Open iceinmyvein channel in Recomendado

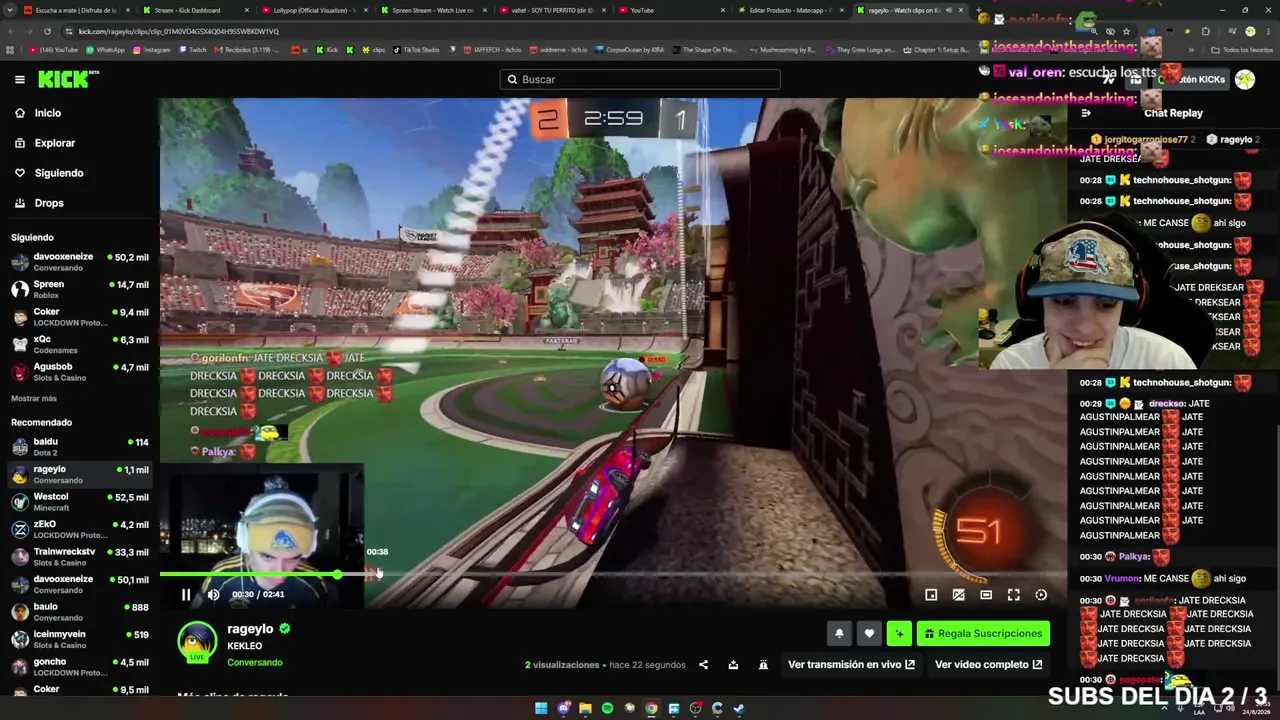point(80,639)
